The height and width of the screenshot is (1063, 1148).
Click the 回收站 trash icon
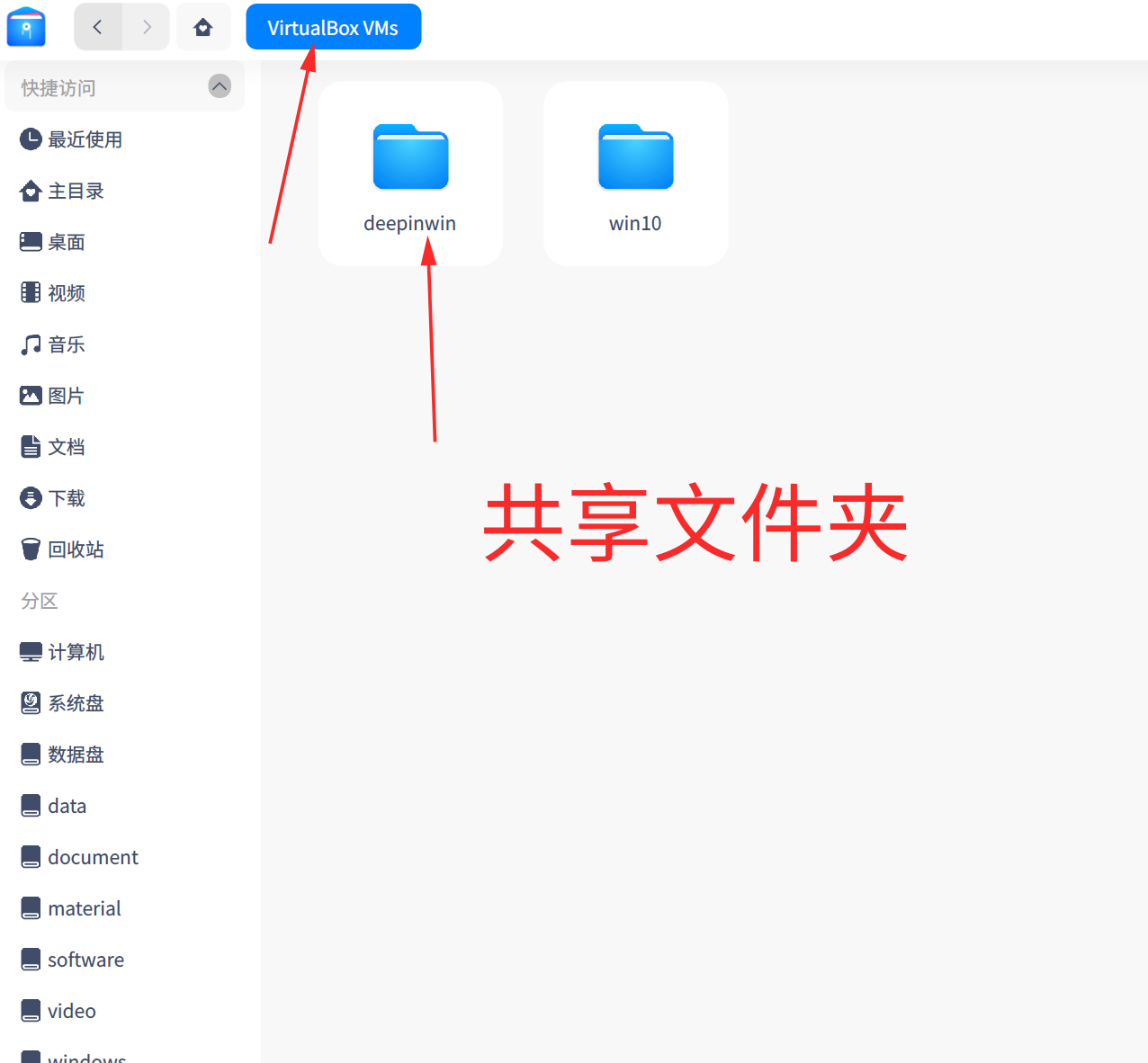31,549
